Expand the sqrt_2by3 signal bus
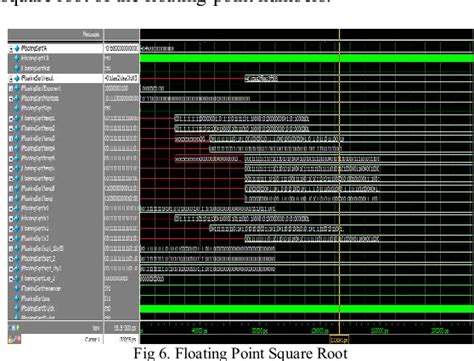Viewport: 474px width, 361px height. (11, 249)
